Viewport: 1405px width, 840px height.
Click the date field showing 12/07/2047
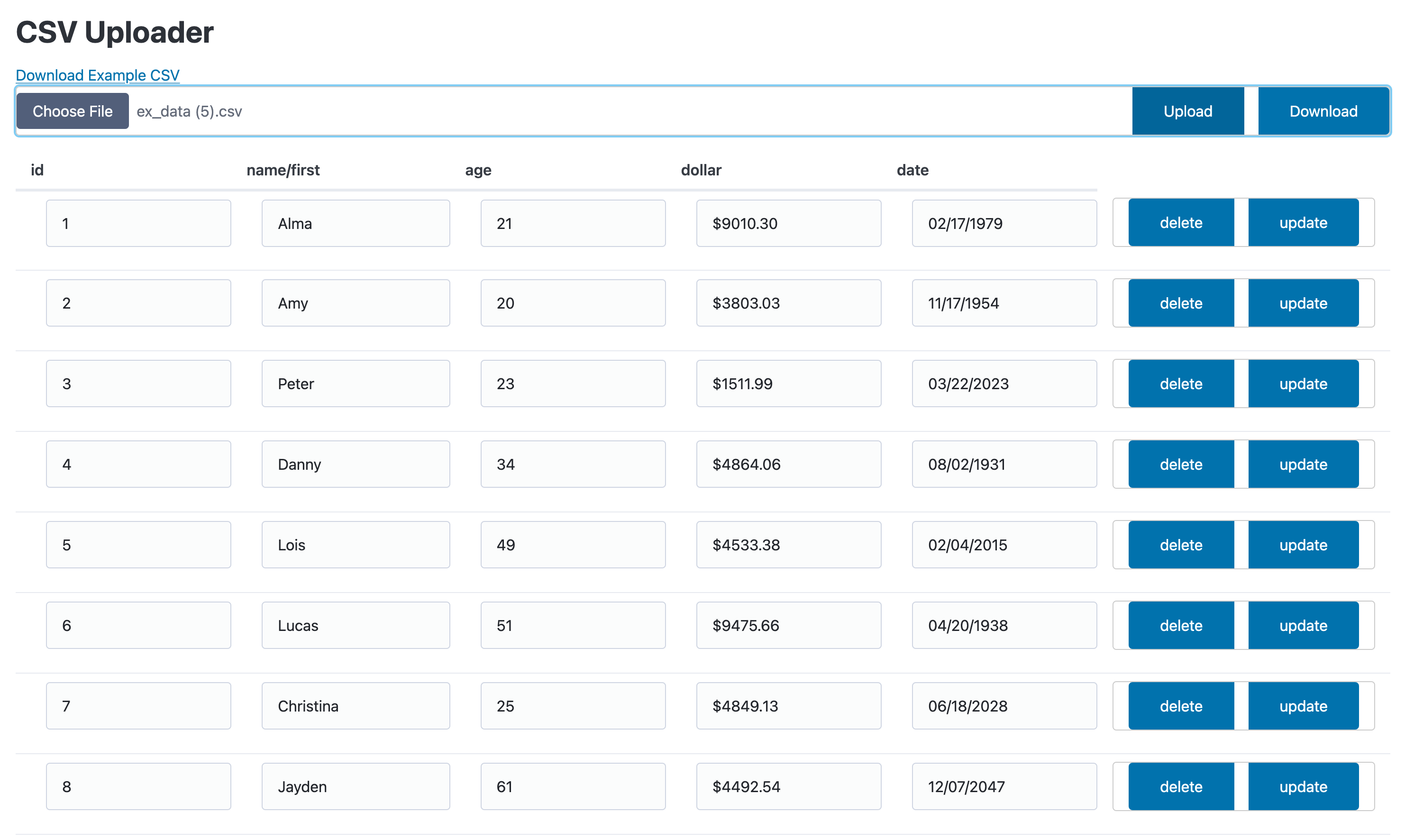(x=1004, y=786)
